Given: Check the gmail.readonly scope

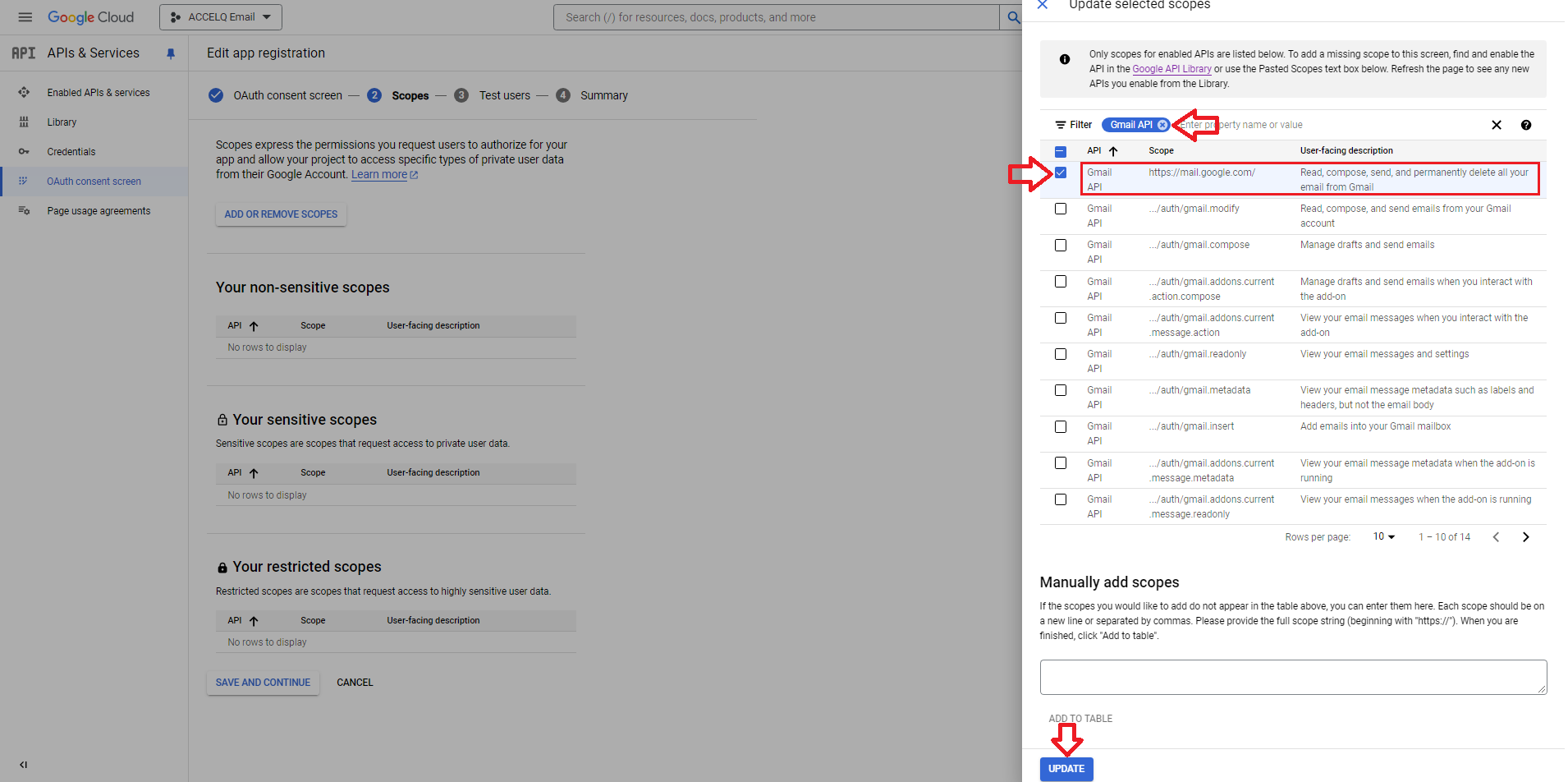Looking at the screenshot, I should (x=1061, y=354).
